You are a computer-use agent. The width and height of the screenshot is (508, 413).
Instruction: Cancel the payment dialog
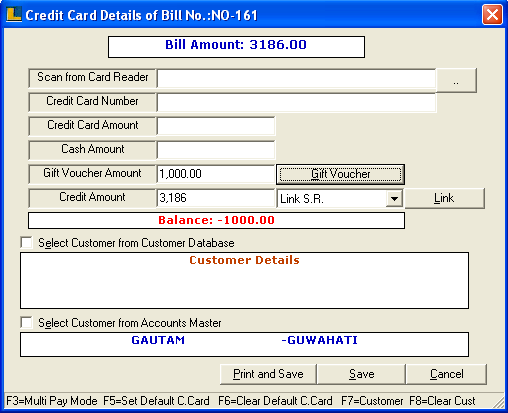446,374
